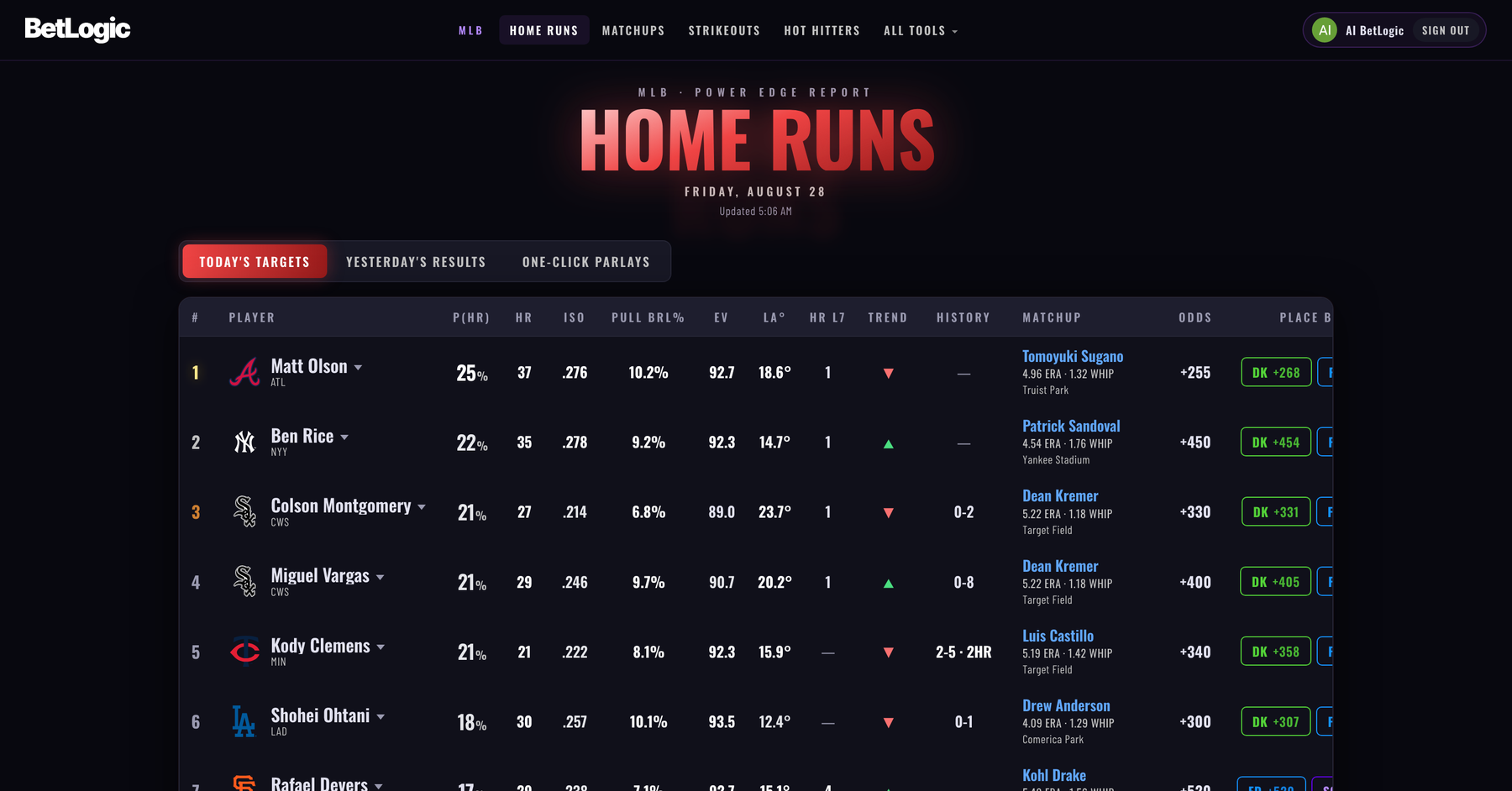Place DK +307 bet on Shohei Ohtani
This screenshot has height=791, width=1512.
[x=1276, y=720]
